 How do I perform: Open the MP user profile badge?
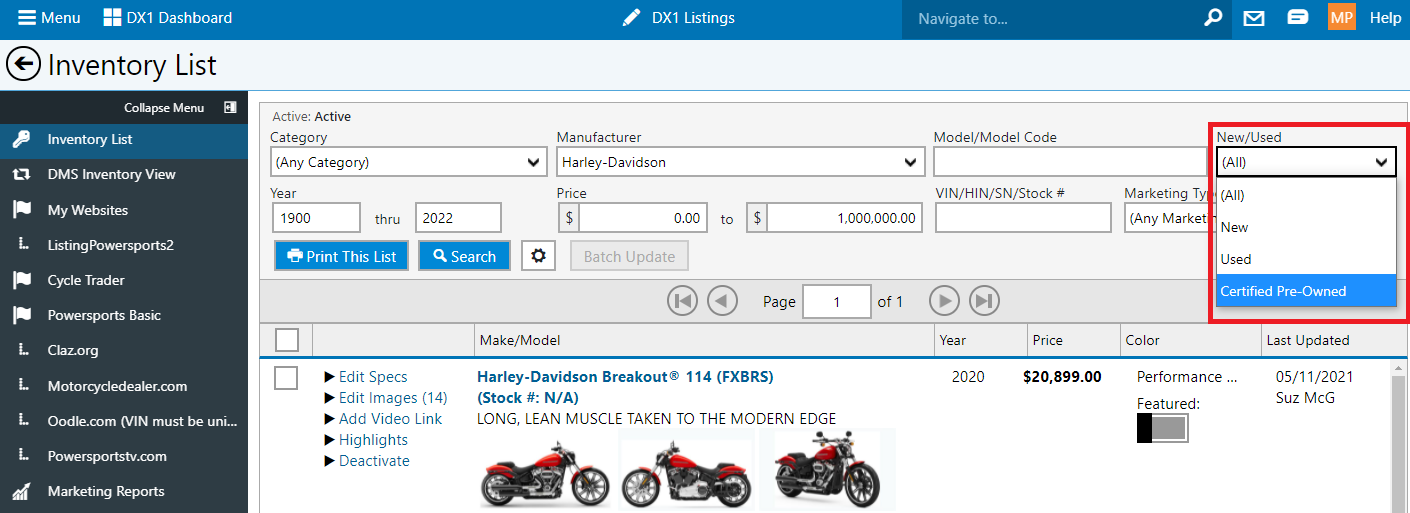(x=1342, y=18)
